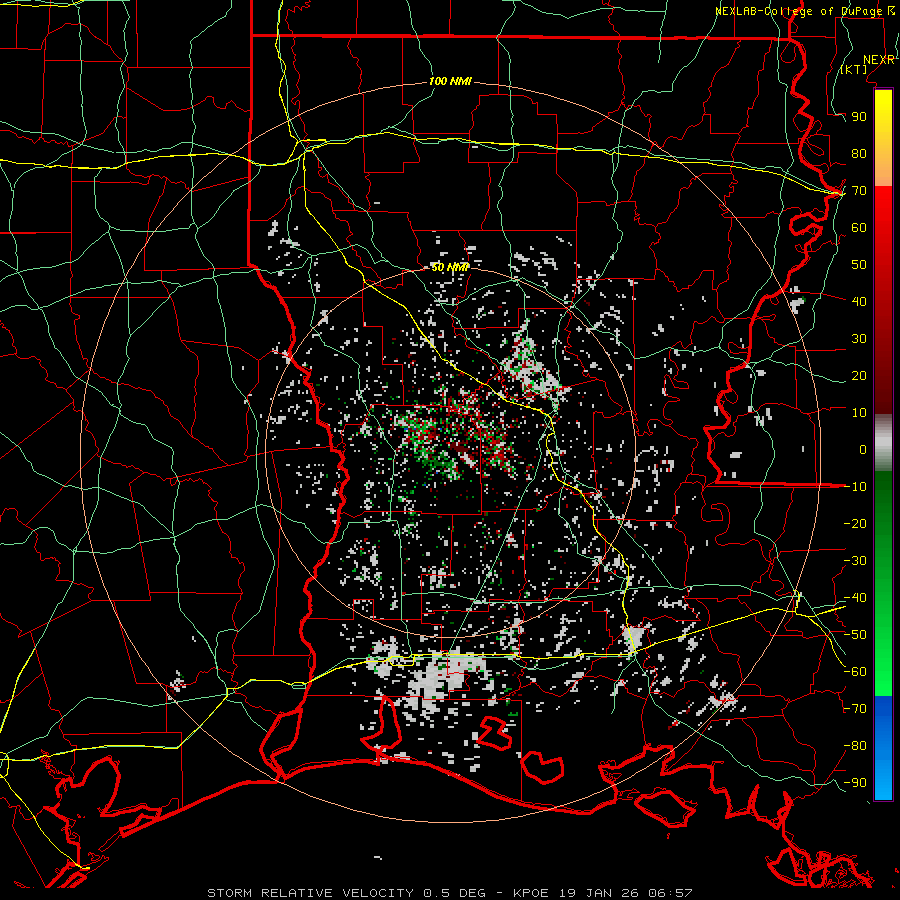Click the 60 value on velocity scale

(859, 227)
